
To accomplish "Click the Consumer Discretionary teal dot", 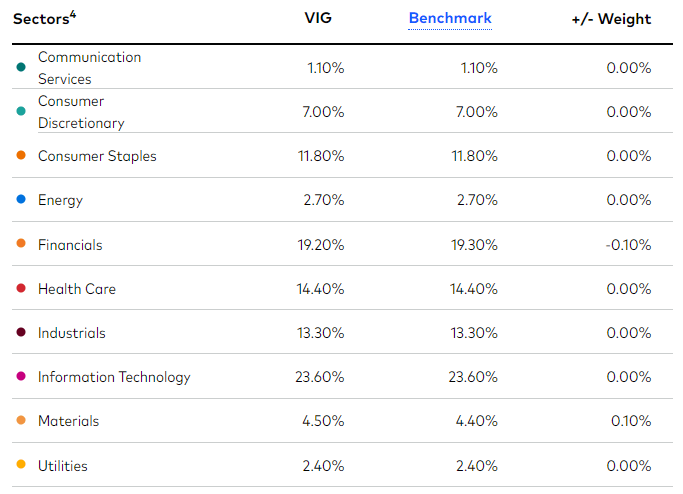I will [21, 112].
